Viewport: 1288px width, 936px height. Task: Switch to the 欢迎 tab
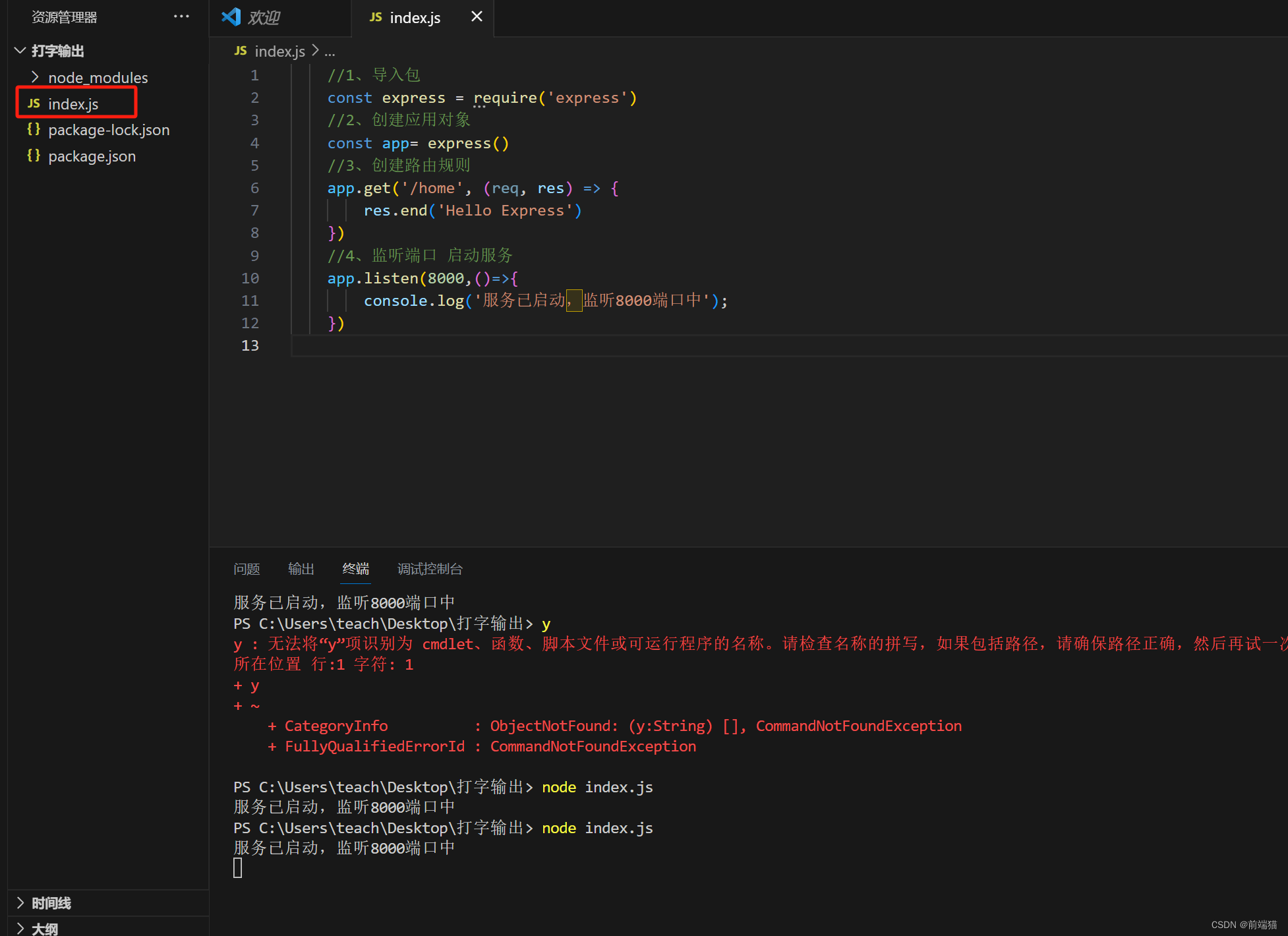point(264,18)
